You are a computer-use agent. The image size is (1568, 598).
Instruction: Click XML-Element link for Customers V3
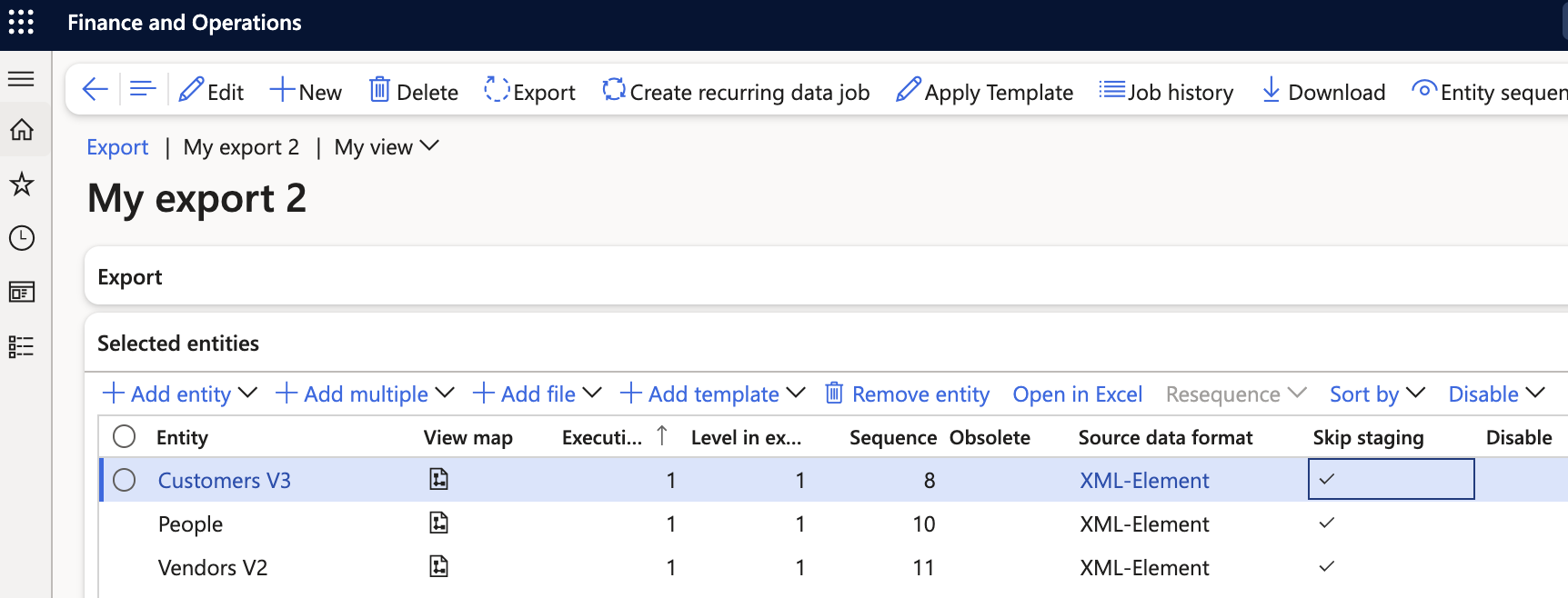click(1144, 480)
